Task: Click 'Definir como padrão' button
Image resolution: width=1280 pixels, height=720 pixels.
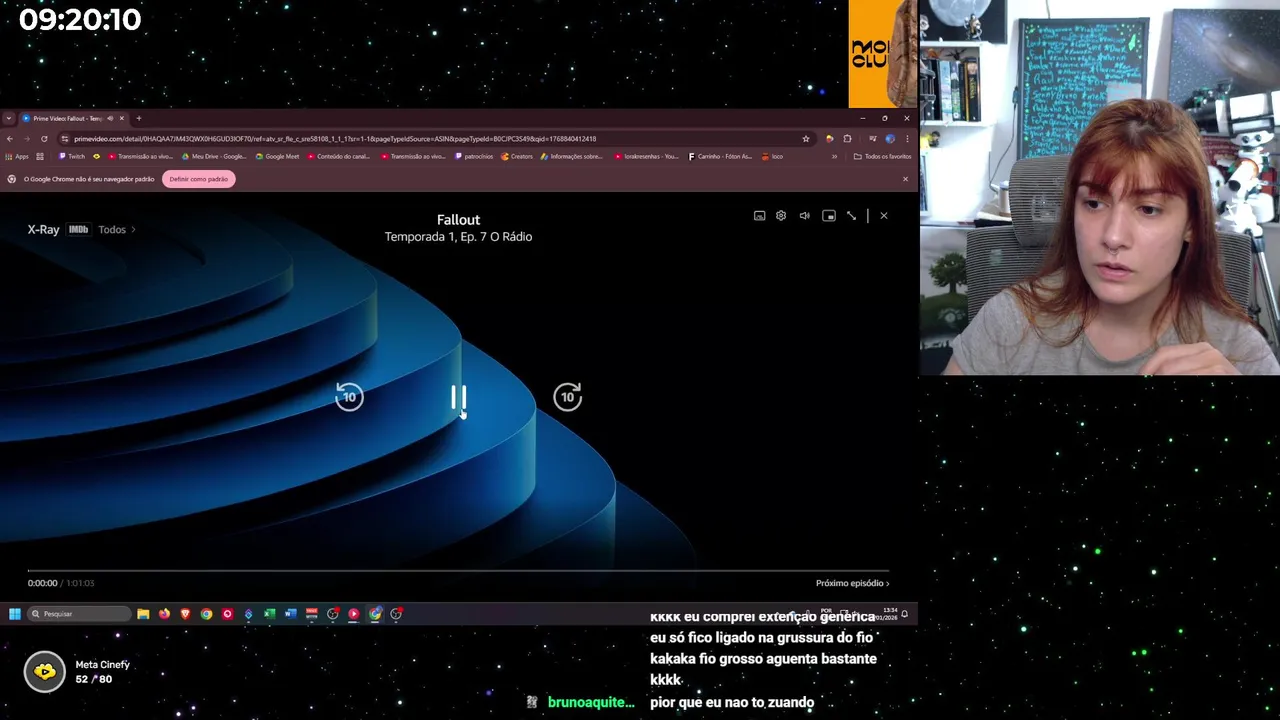Action: point(199,179)
